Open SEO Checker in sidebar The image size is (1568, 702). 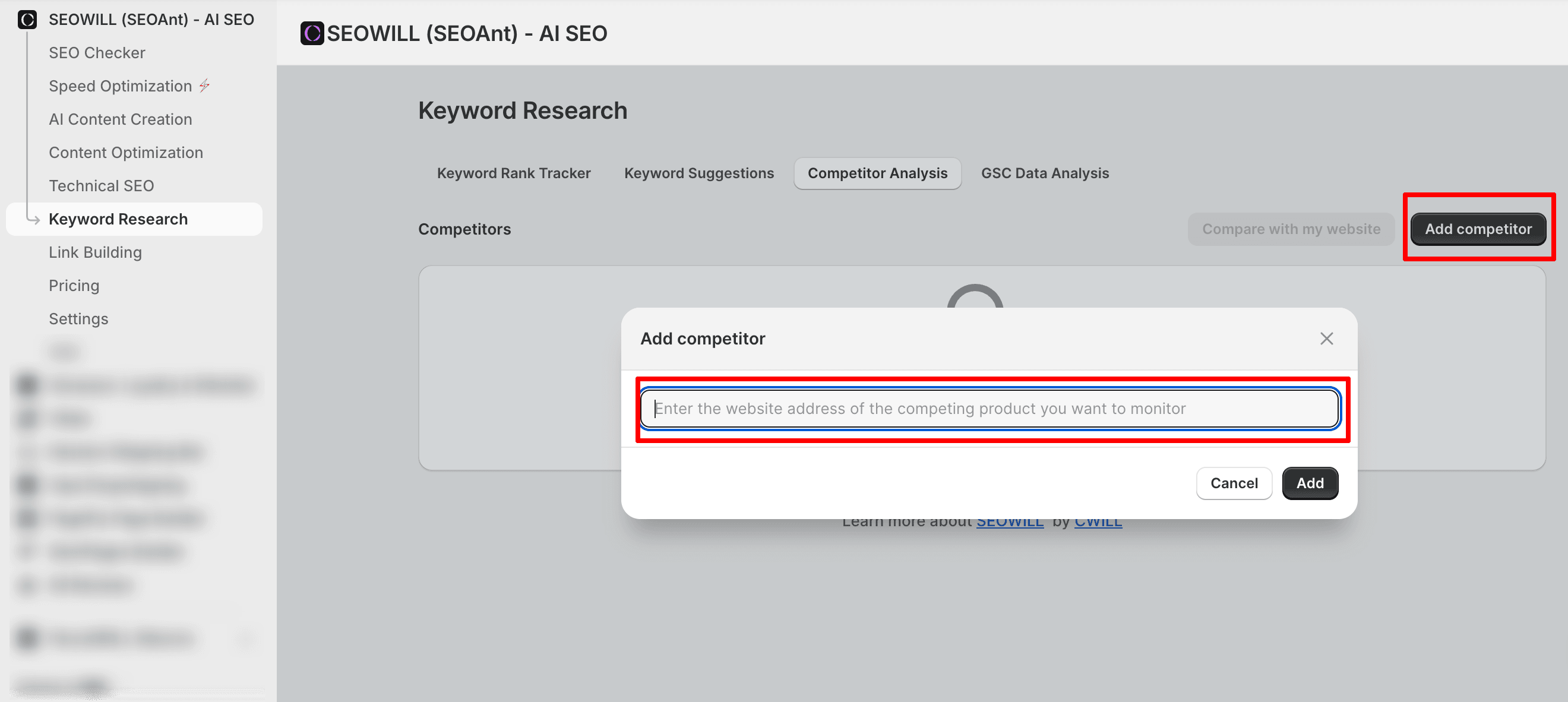pos(97,53)
